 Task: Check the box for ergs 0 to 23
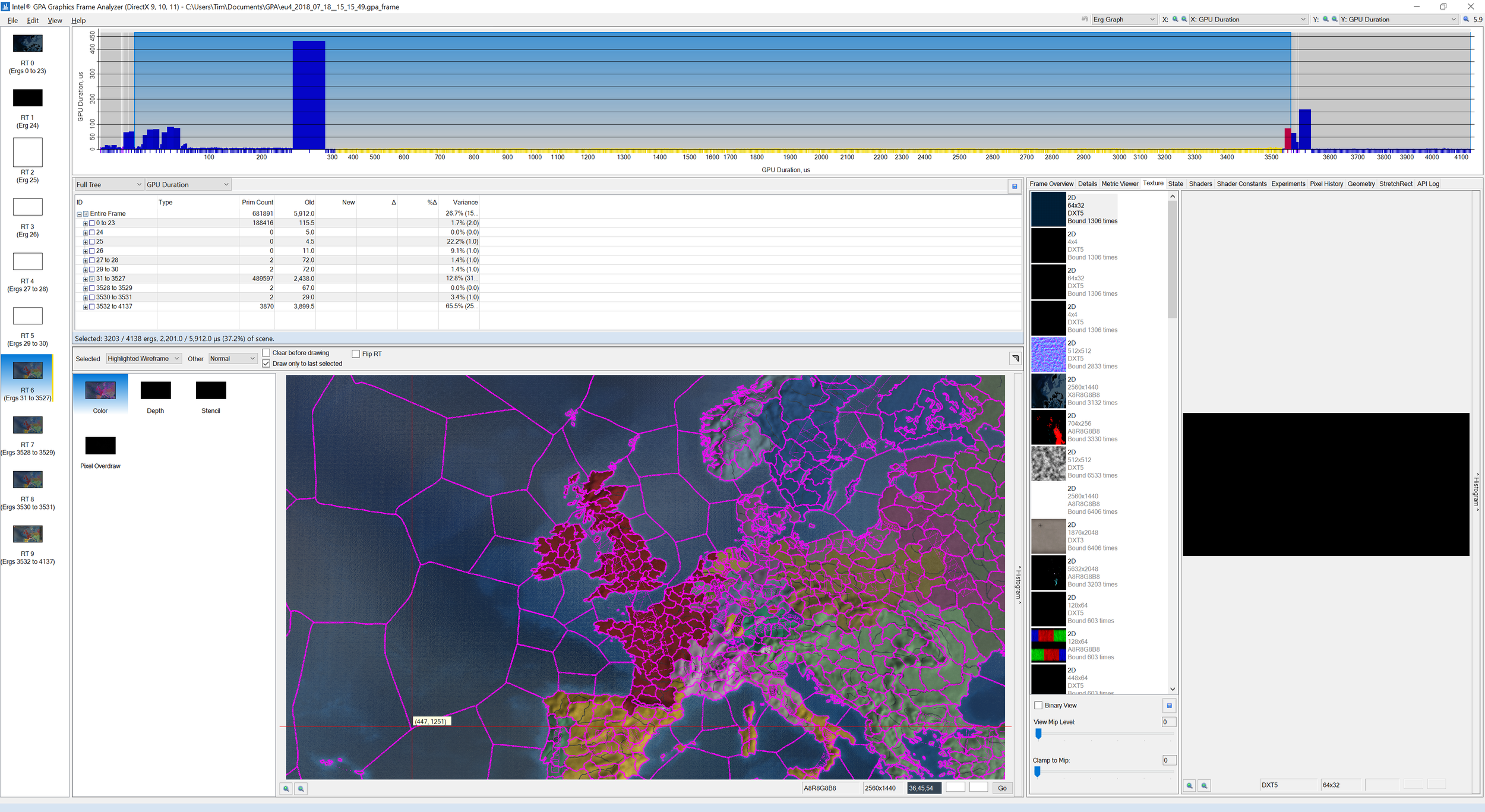(92, 223)
